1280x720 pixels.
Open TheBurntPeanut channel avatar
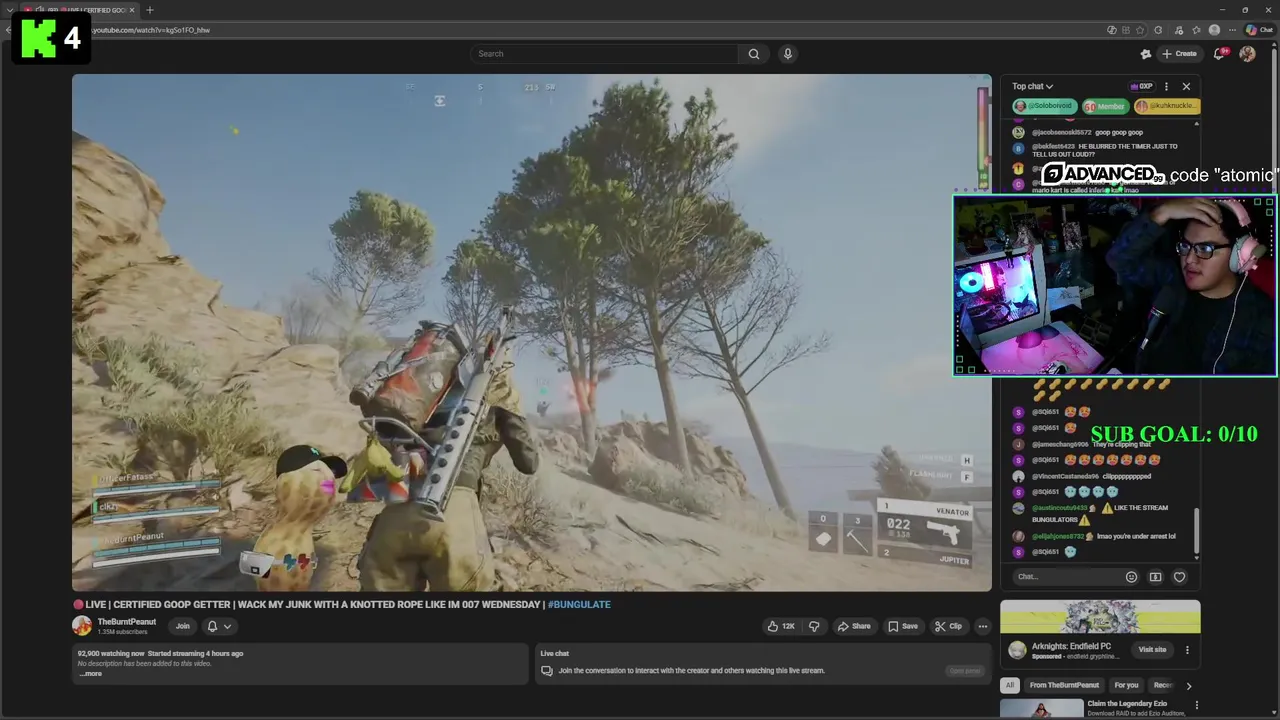click(82, 626)
